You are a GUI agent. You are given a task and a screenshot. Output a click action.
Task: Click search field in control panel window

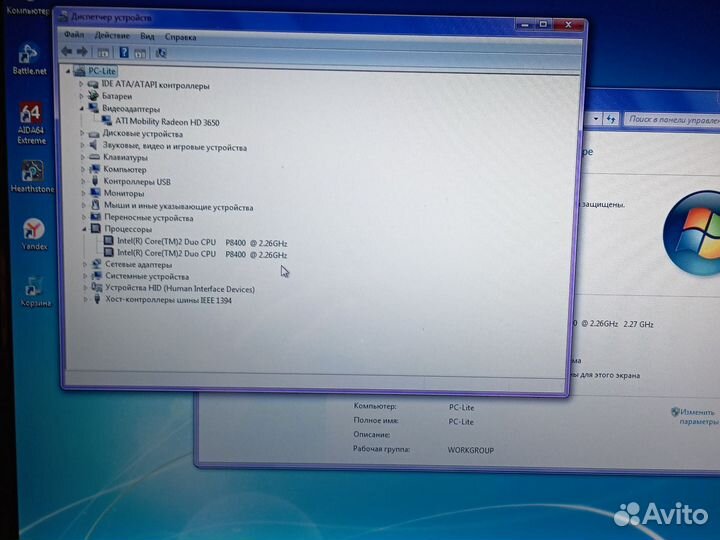[x=673, y=119]
